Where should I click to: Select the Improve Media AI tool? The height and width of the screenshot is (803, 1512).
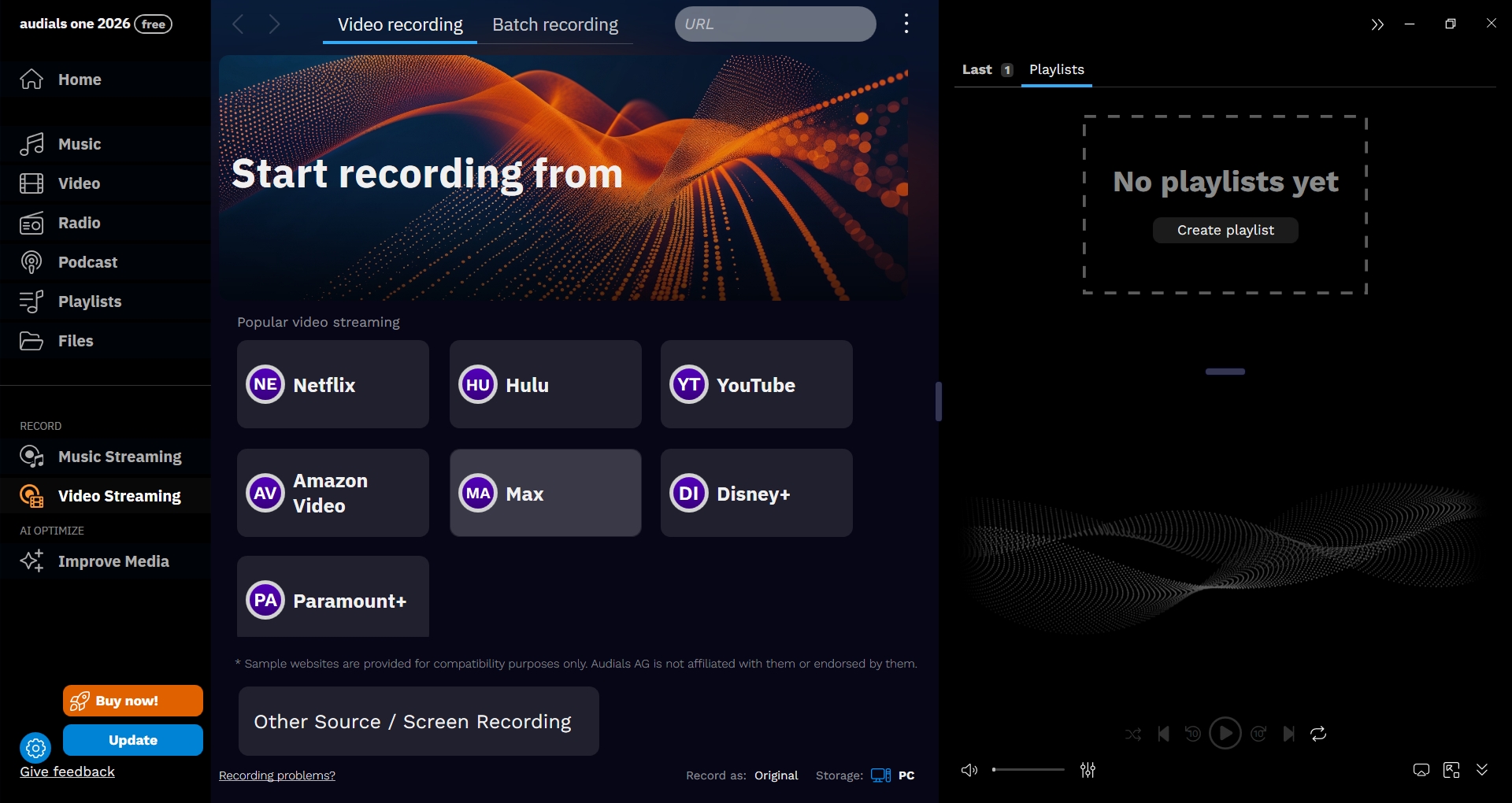click(113, 561)
